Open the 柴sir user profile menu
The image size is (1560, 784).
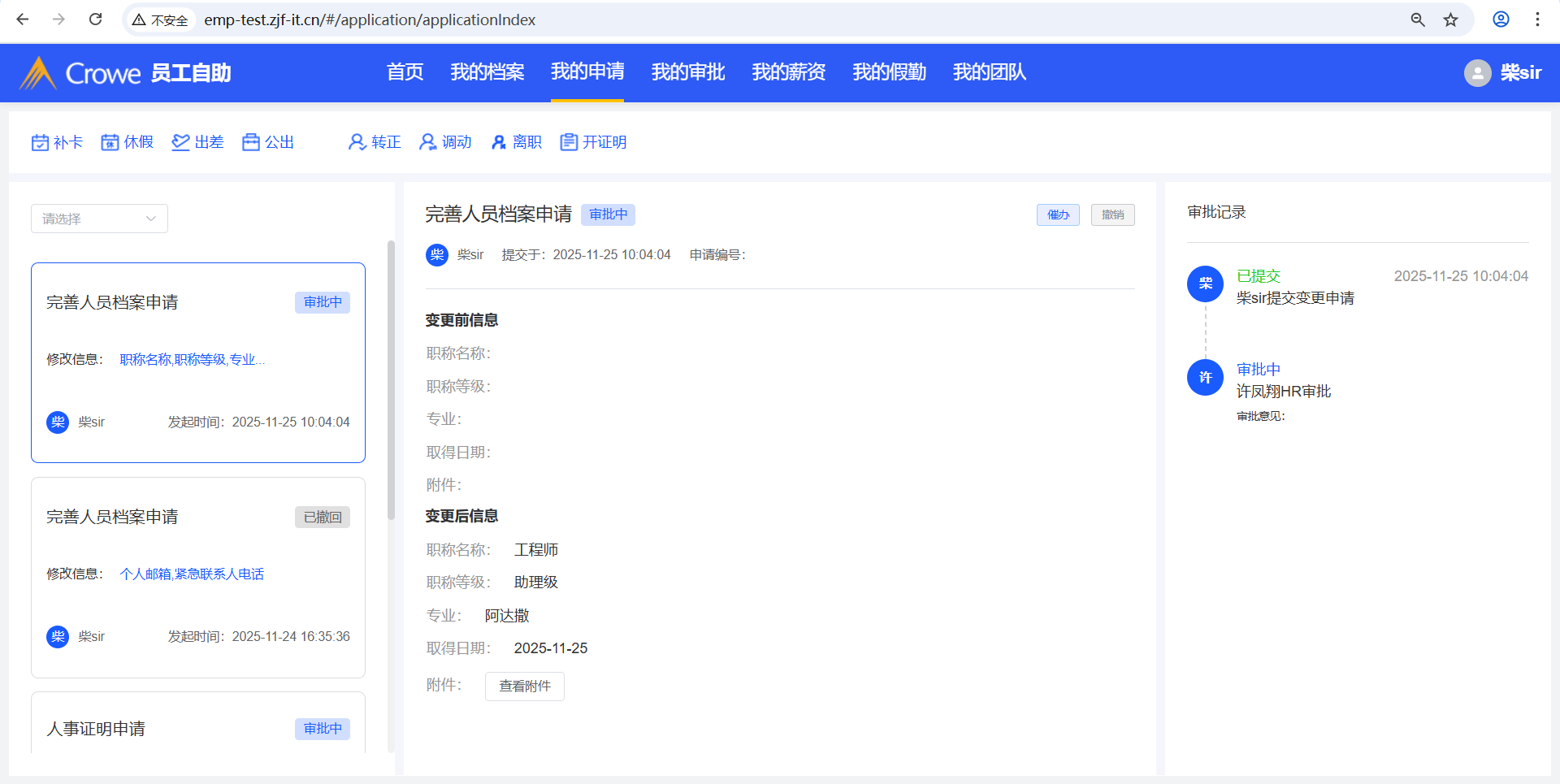(1502, 73)
